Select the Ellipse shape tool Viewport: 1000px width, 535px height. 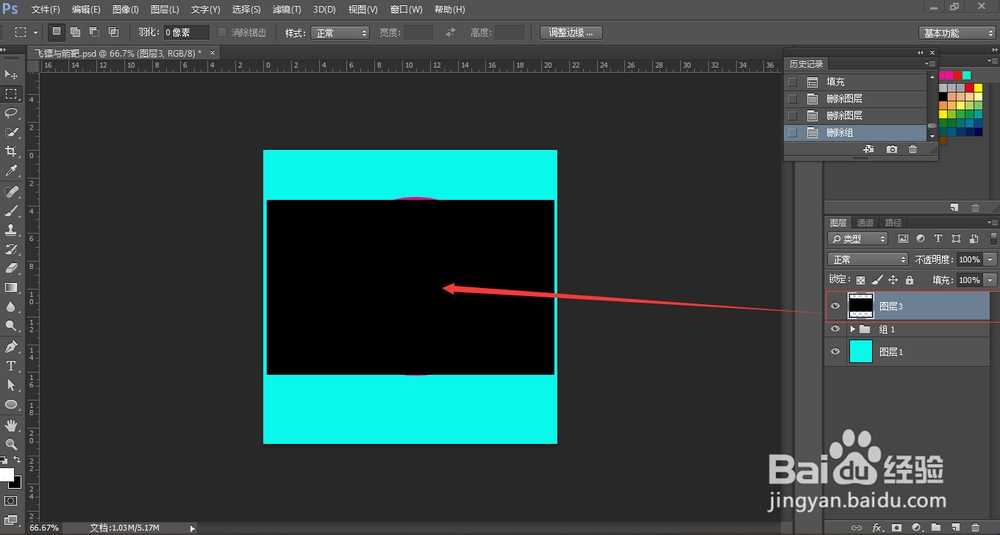[11, 404]
